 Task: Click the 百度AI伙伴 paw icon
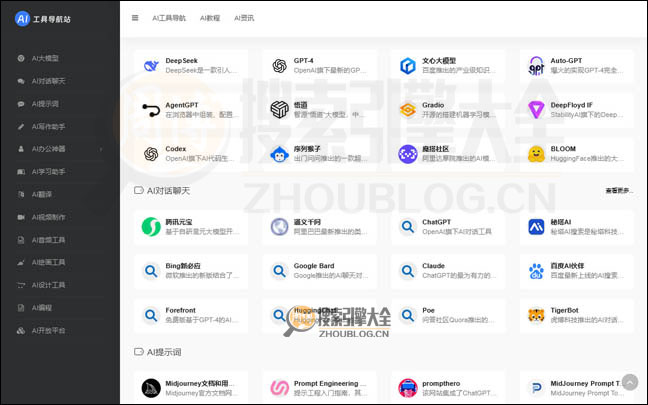coord(536,271)
